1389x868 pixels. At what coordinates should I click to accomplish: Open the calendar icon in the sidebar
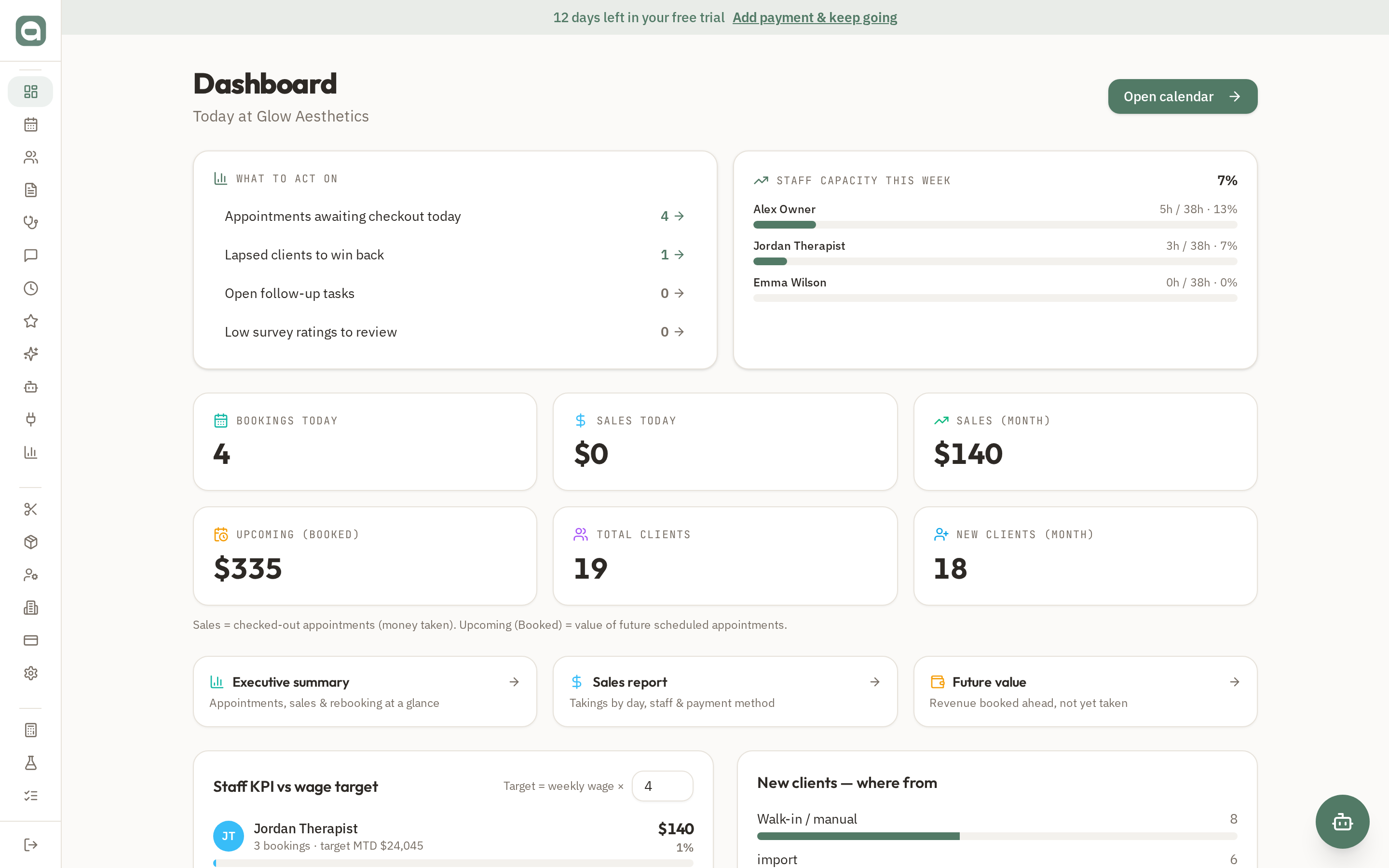[30, 124]
